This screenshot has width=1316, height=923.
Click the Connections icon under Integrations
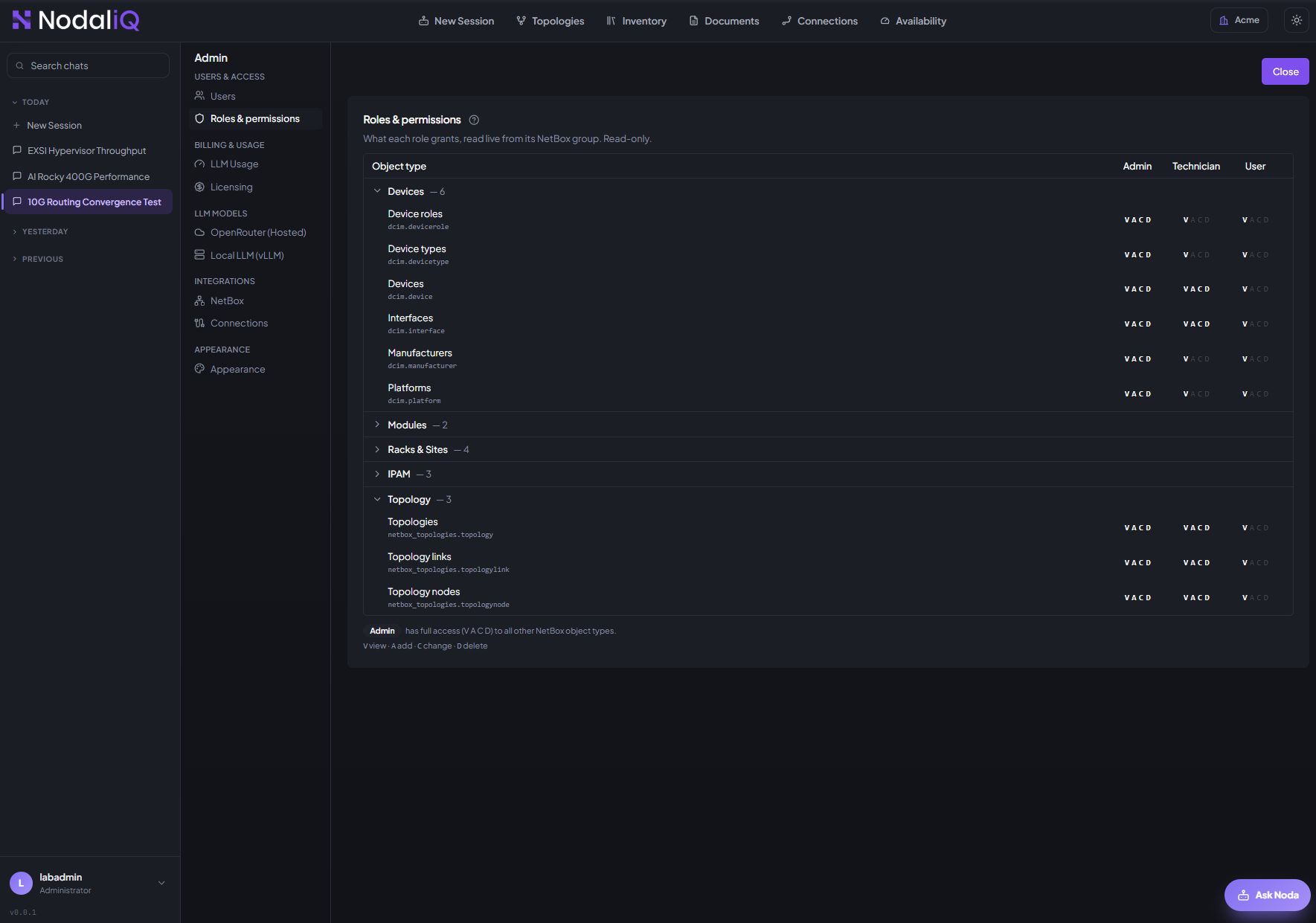[x=199, y=323]
